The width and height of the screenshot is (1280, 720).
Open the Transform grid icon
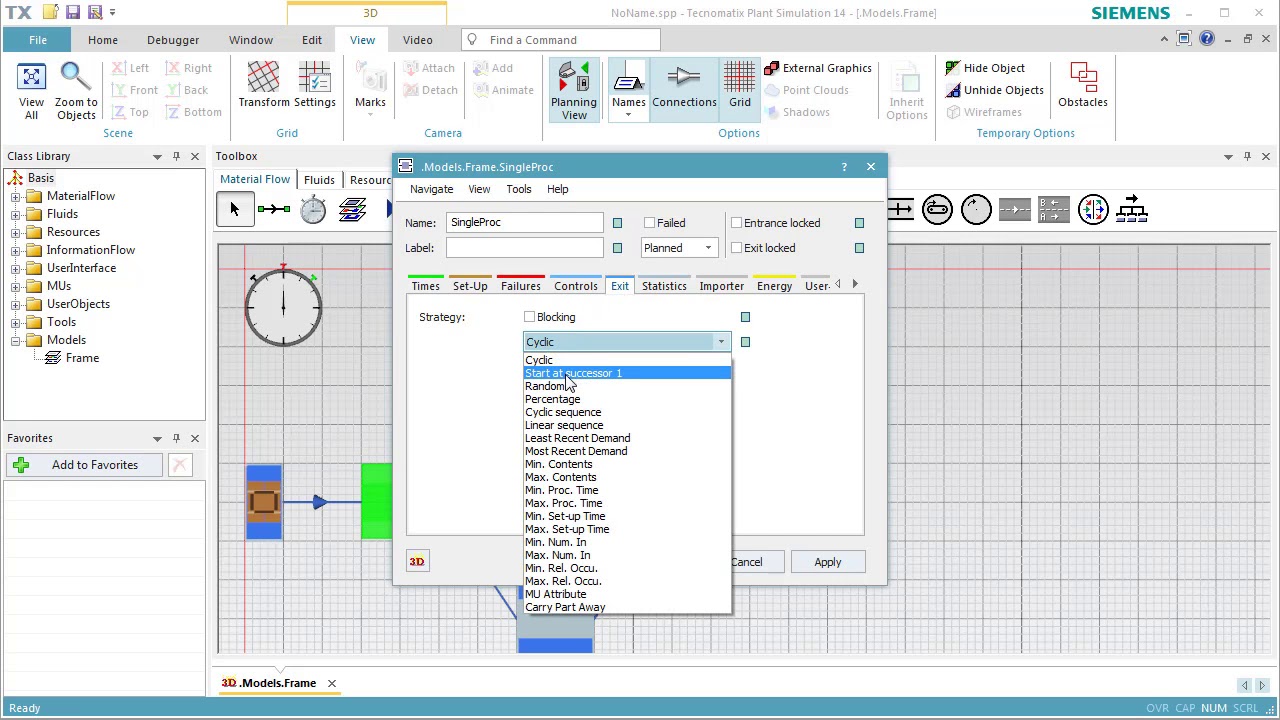coord(263,78)
